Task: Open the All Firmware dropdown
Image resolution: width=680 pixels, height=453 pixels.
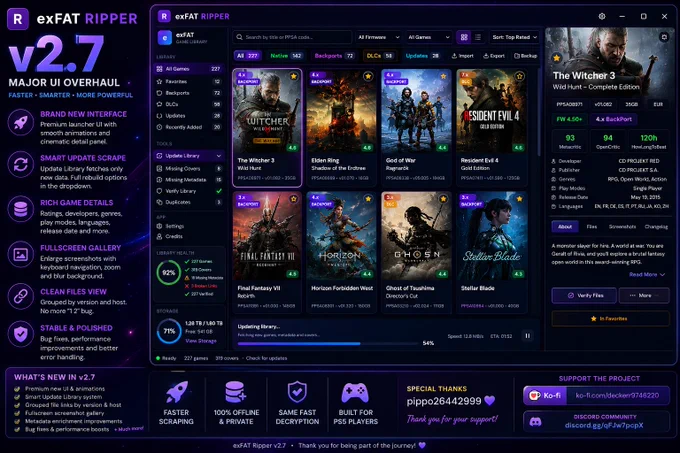Action: (x=378, y=37)
